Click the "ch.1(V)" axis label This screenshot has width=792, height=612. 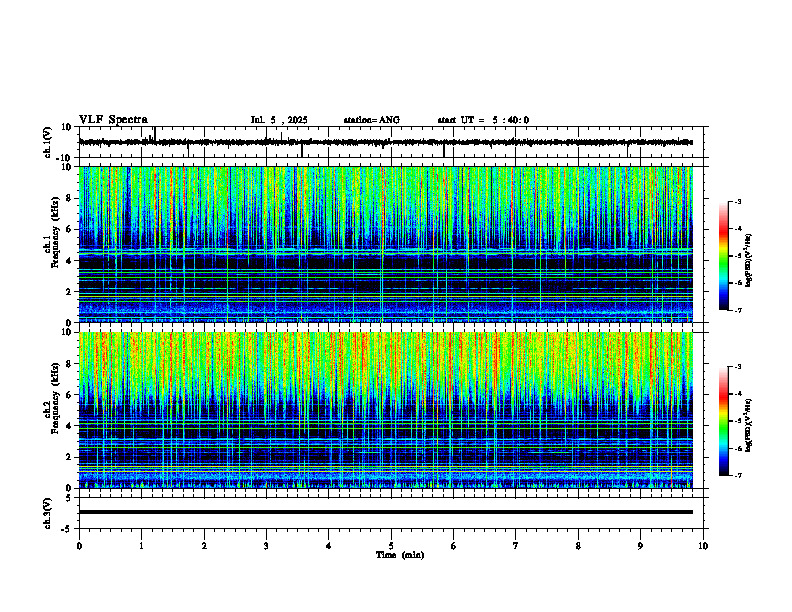click(48, 142)
